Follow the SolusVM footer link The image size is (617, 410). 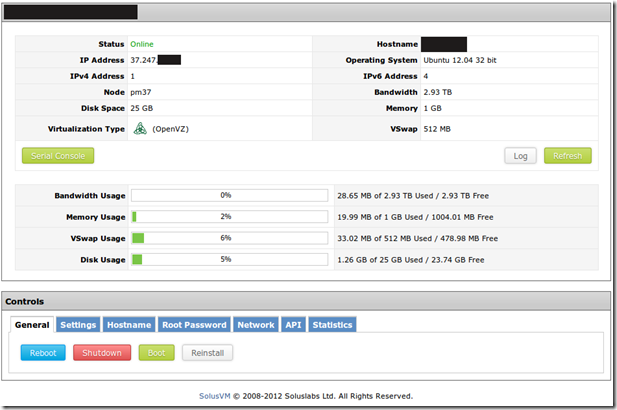(x=214, y=396)
